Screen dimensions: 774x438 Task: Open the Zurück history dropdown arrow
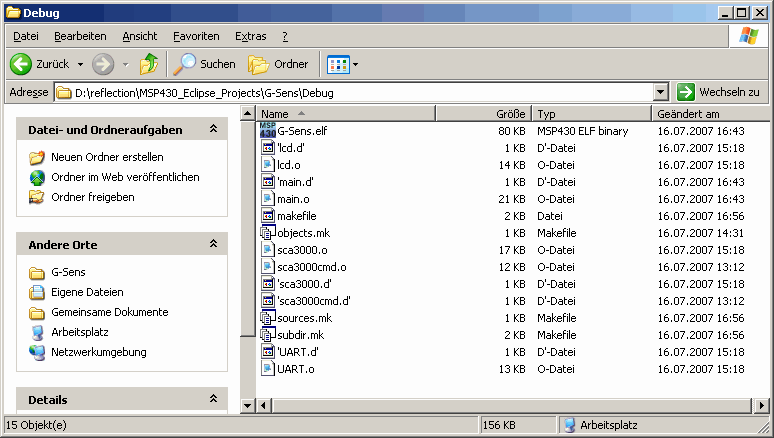pyautogui.click(x=80, y=64)
